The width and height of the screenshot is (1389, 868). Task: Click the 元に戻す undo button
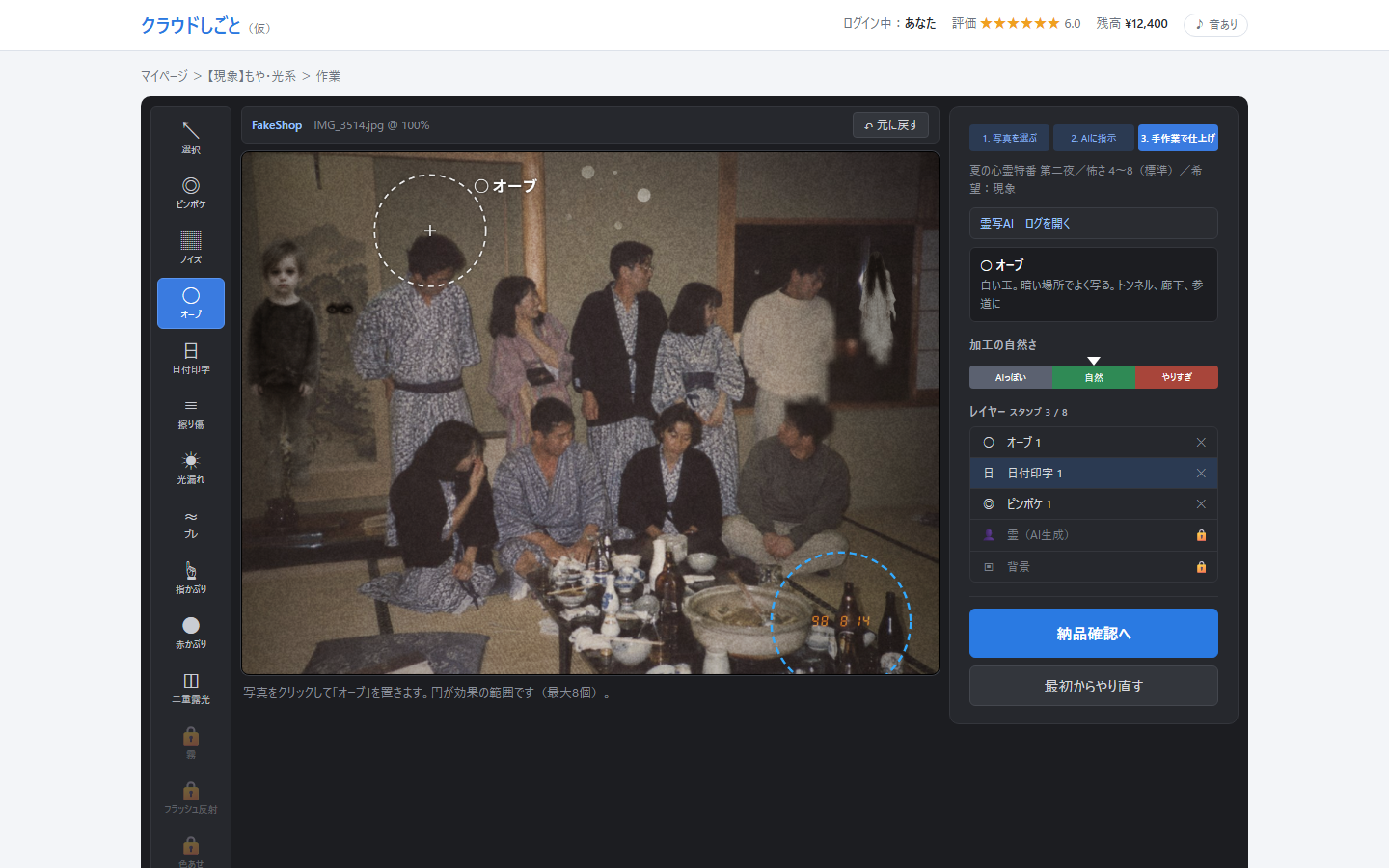(x=890, y=125)
